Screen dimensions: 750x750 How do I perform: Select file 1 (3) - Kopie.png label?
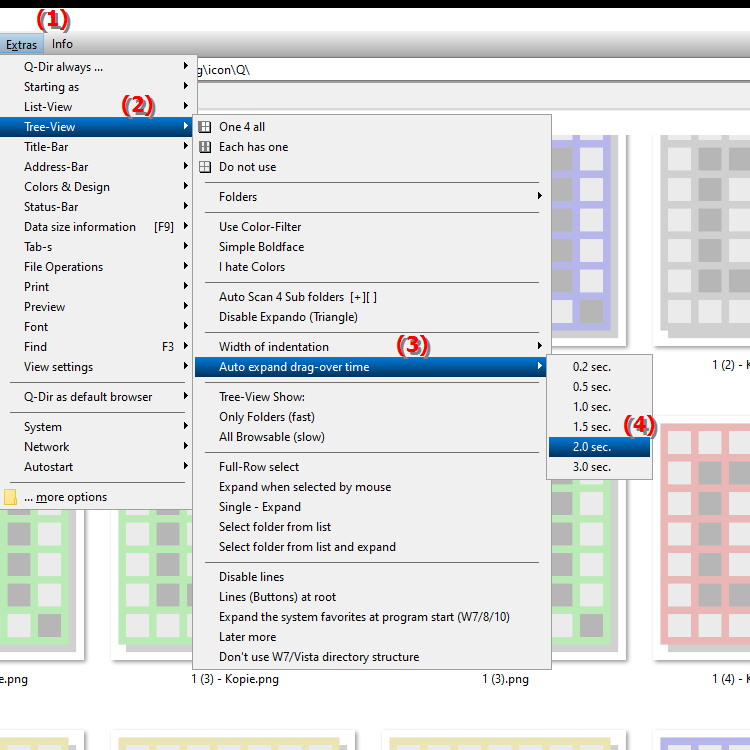[x=235, y=679]
